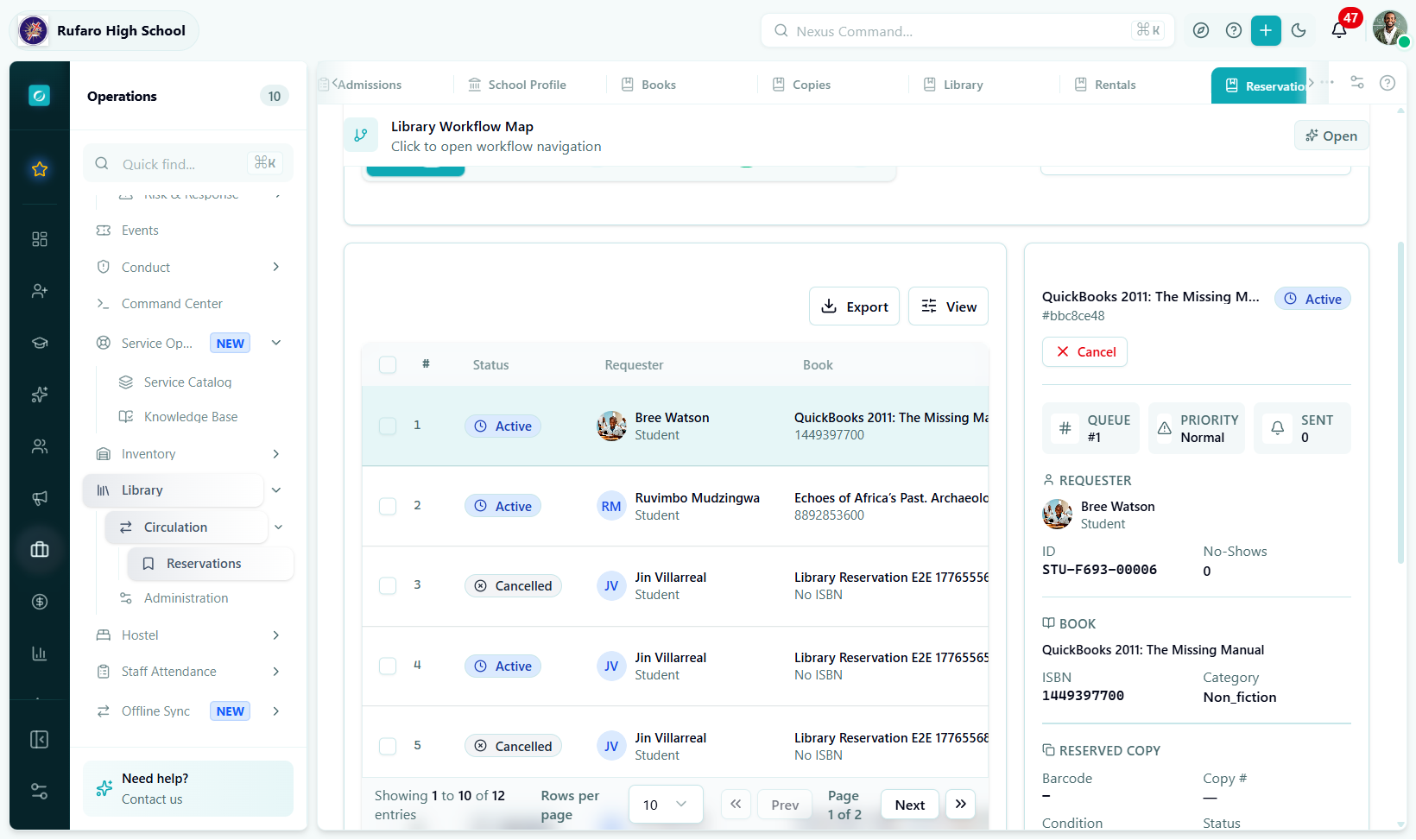
Task: Collapse the Service Ops section chevron
Action: tap(276, 343)
